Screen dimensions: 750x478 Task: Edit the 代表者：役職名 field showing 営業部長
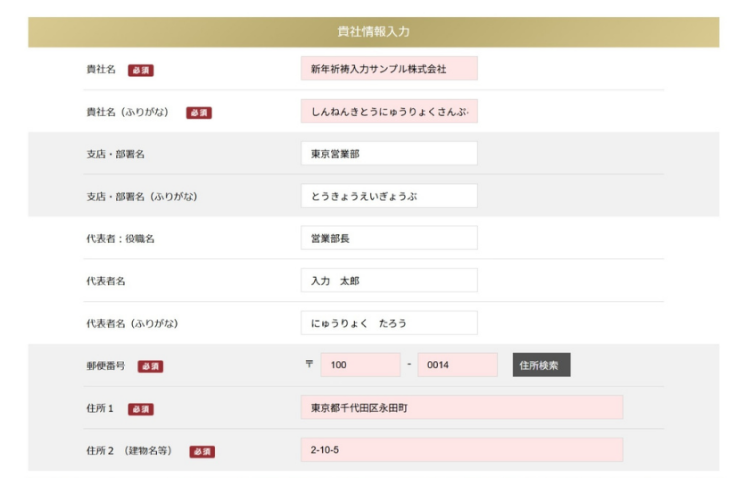pyautogui.click(x=388, y=238)
